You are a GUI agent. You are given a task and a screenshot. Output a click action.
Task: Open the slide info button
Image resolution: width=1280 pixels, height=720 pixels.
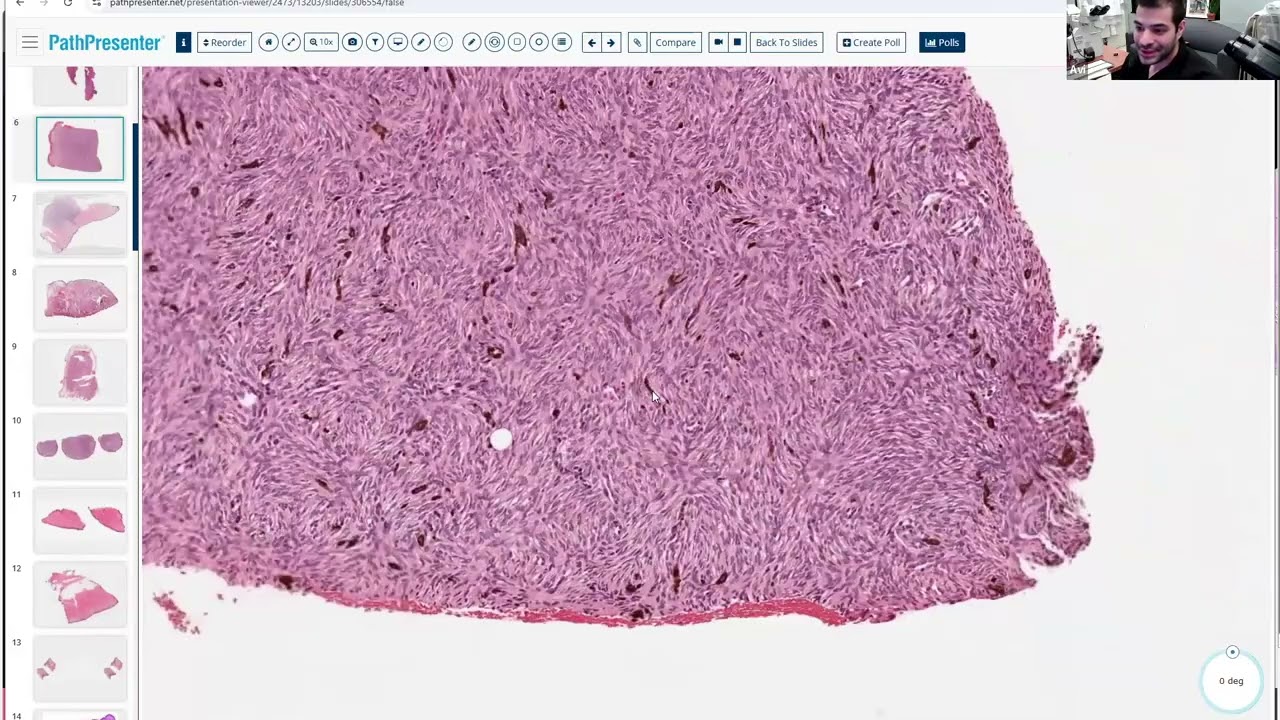click(x=183, y=42)
